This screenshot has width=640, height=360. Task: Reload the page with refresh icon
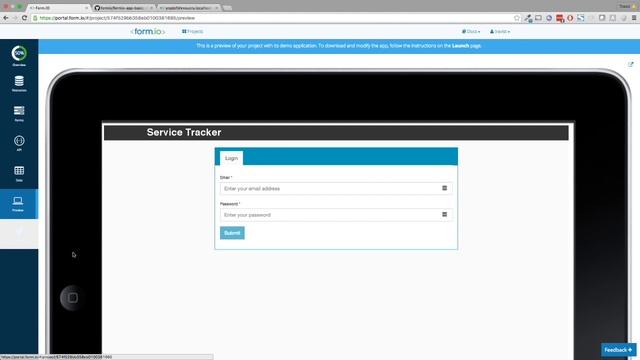pyautogui.click(x=24, y=18)
